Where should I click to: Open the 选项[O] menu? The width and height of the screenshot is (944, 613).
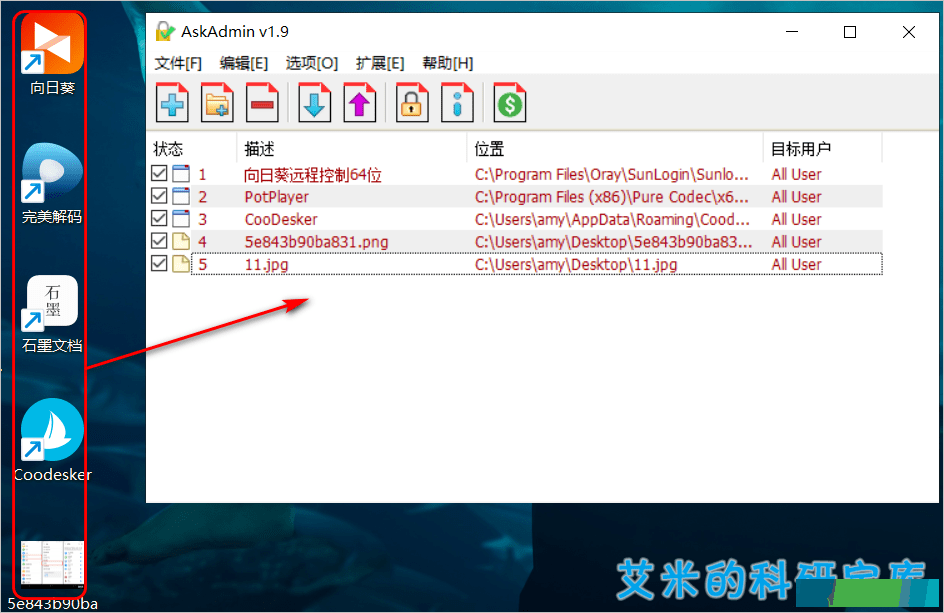coord(312,63)
